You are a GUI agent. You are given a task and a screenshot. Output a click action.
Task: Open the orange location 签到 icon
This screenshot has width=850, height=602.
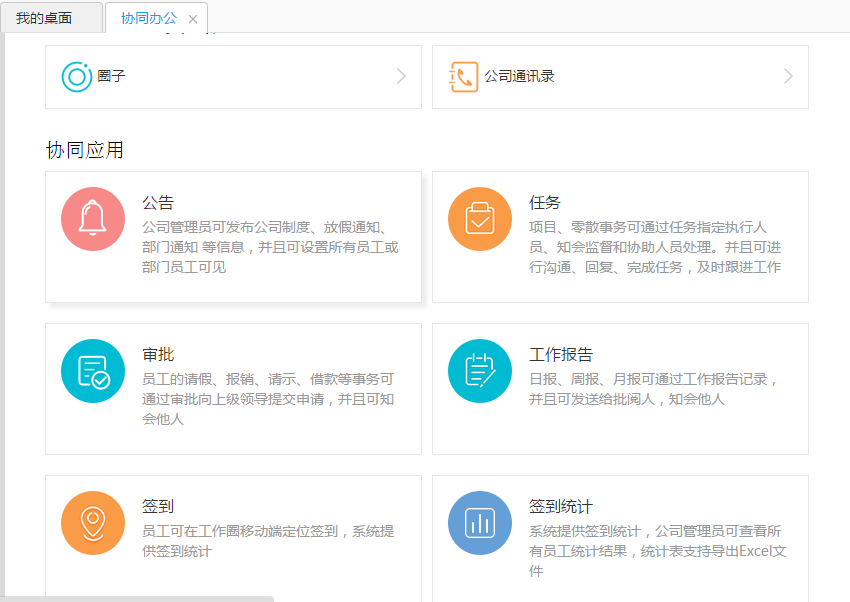pyautogui.click(x=93, y=523)
